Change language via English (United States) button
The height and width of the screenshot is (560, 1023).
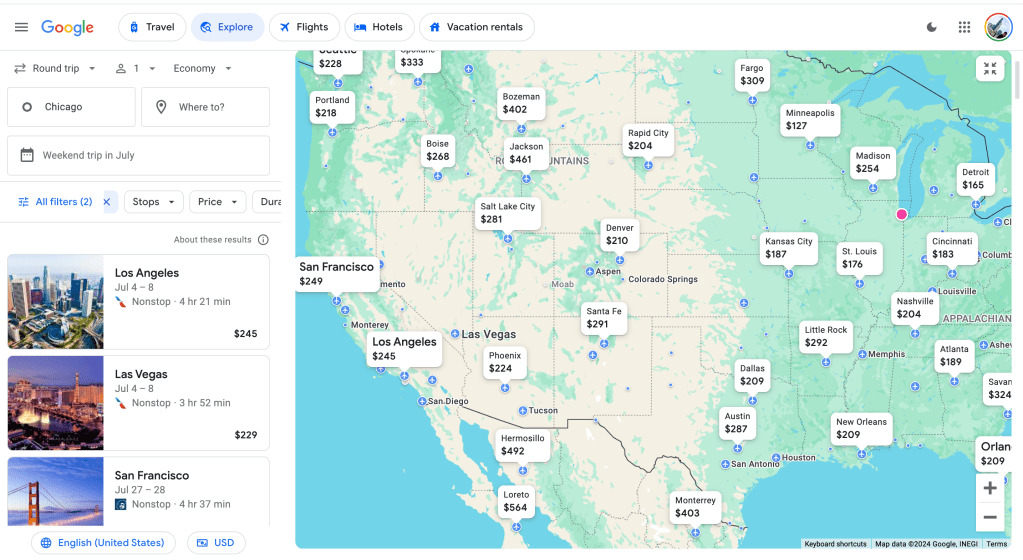[x=103, y=543]
